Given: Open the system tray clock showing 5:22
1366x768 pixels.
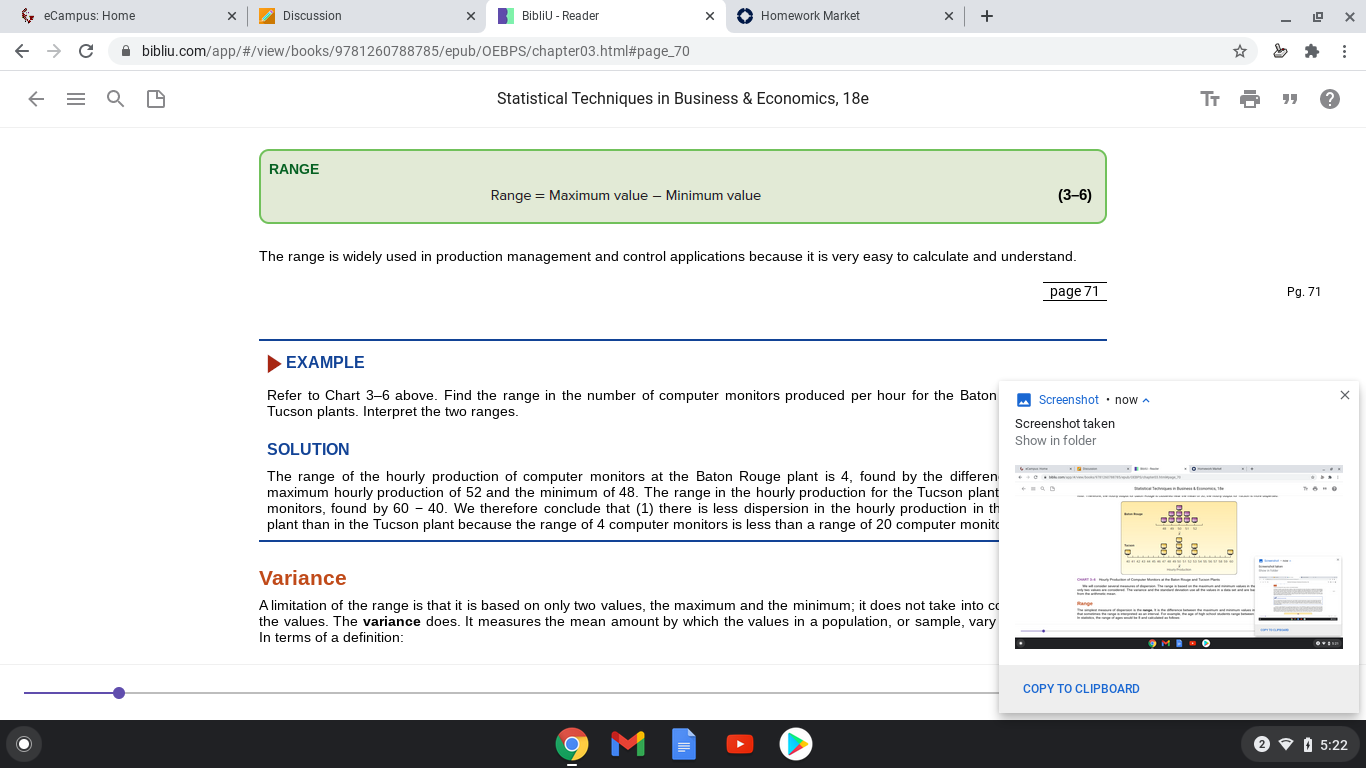Looking at the screenshot, I should tap(1334, 744).
